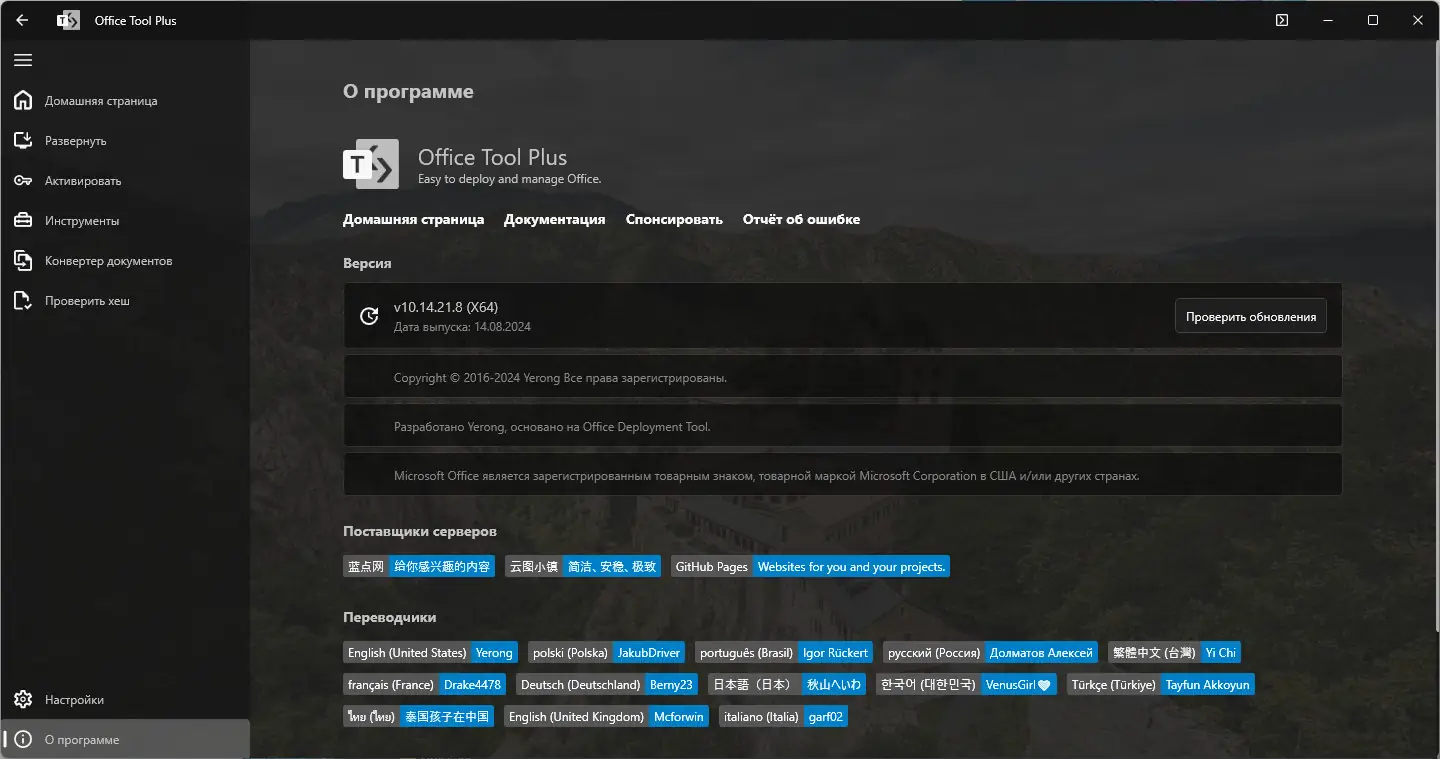Viewport: 1440px width, 759px height.
Task: Open the Домашняя страница link under logo
Action: 413,219
